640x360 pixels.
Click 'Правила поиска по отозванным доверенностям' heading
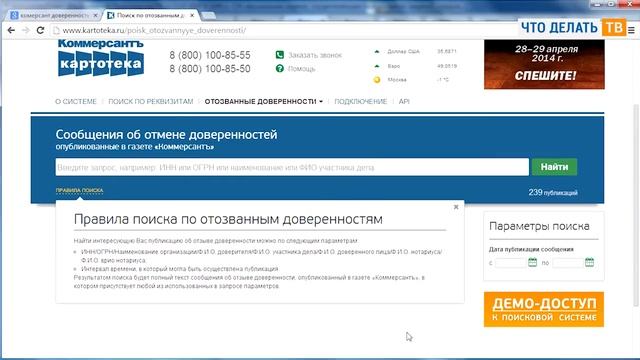pos(228,219)
